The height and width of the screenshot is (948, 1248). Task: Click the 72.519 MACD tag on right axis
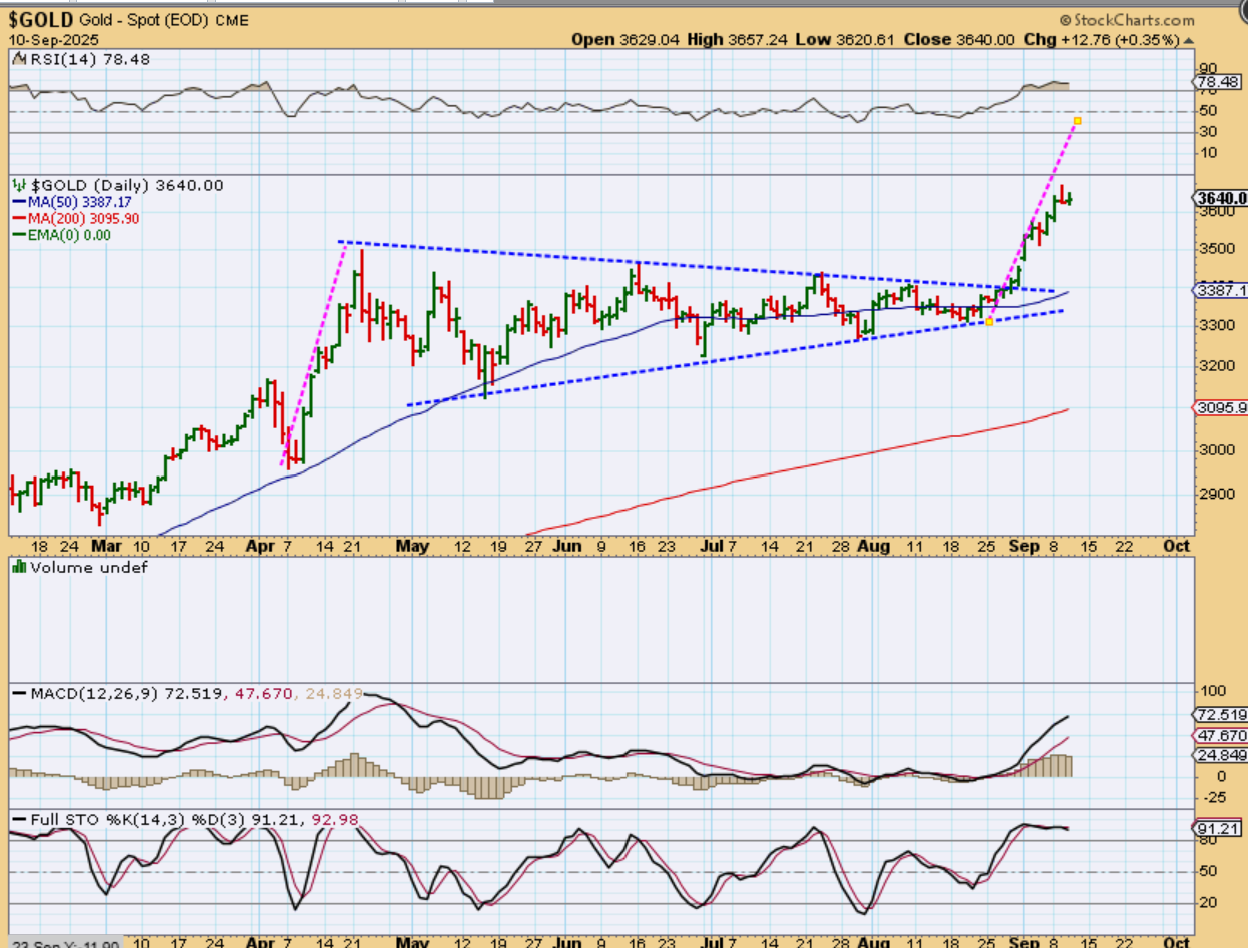pos(1221,715)
